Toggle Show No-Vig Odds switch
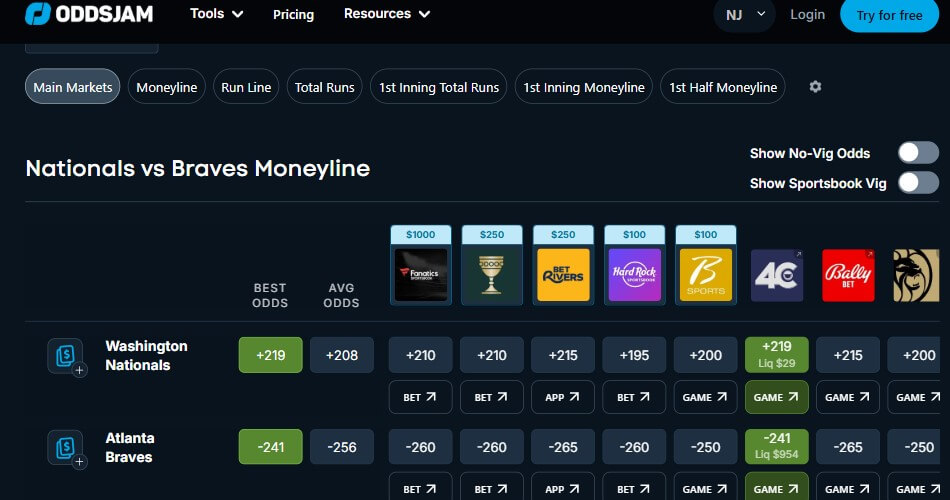This screenshot has width=950, height=500. [x=918, y=153]
